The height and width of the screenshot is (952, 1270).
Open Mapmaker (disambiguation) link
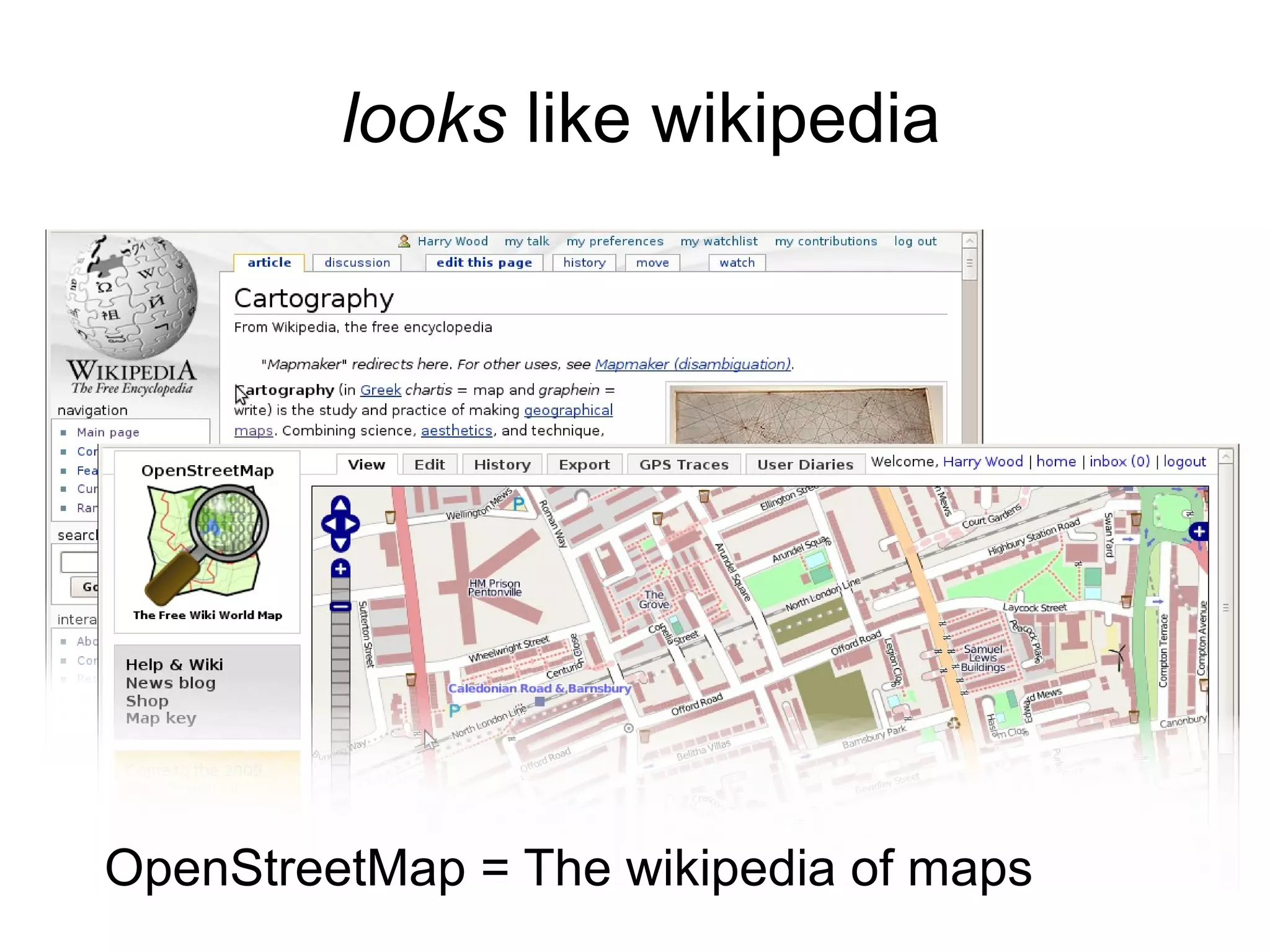(x=693, y=364)
